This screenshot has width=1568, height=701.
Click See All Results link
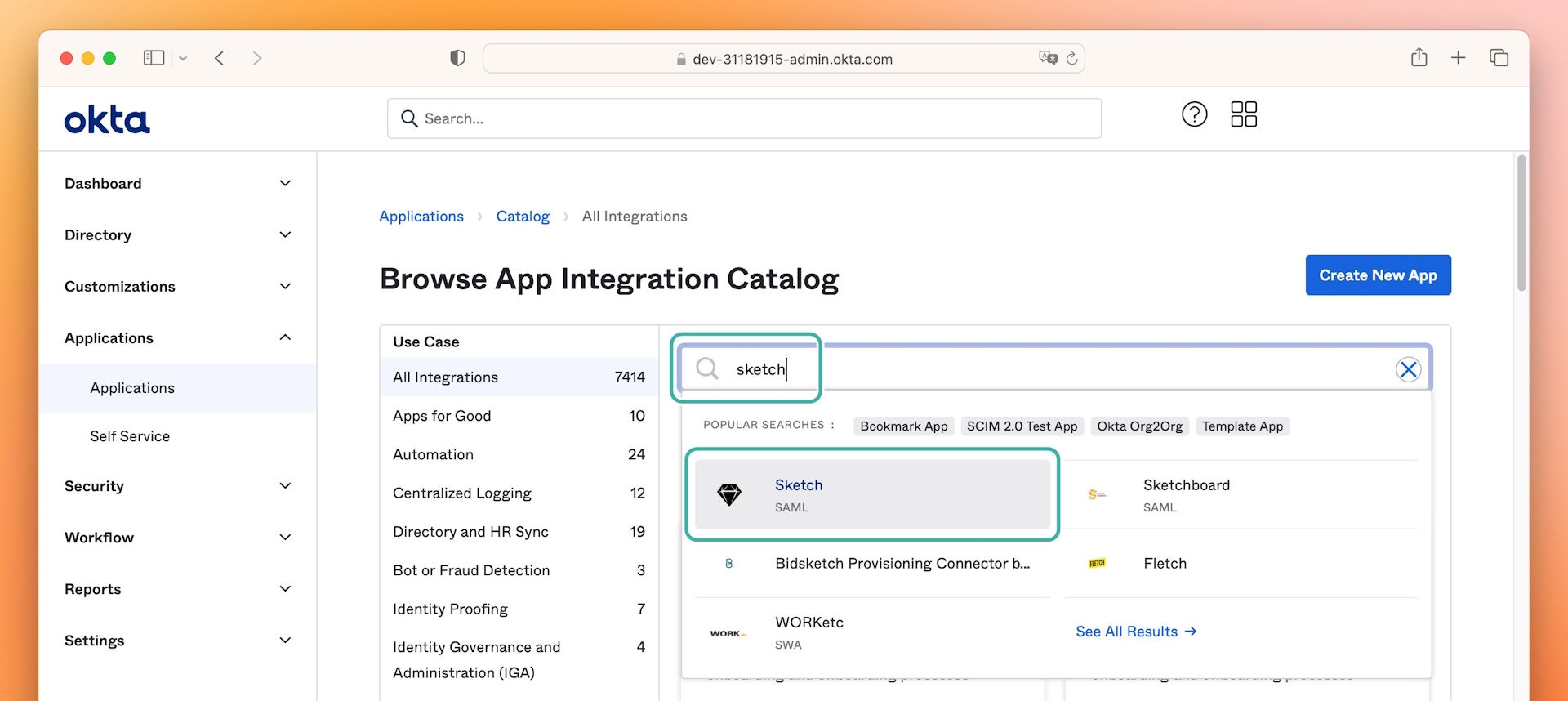(1136, 632)
